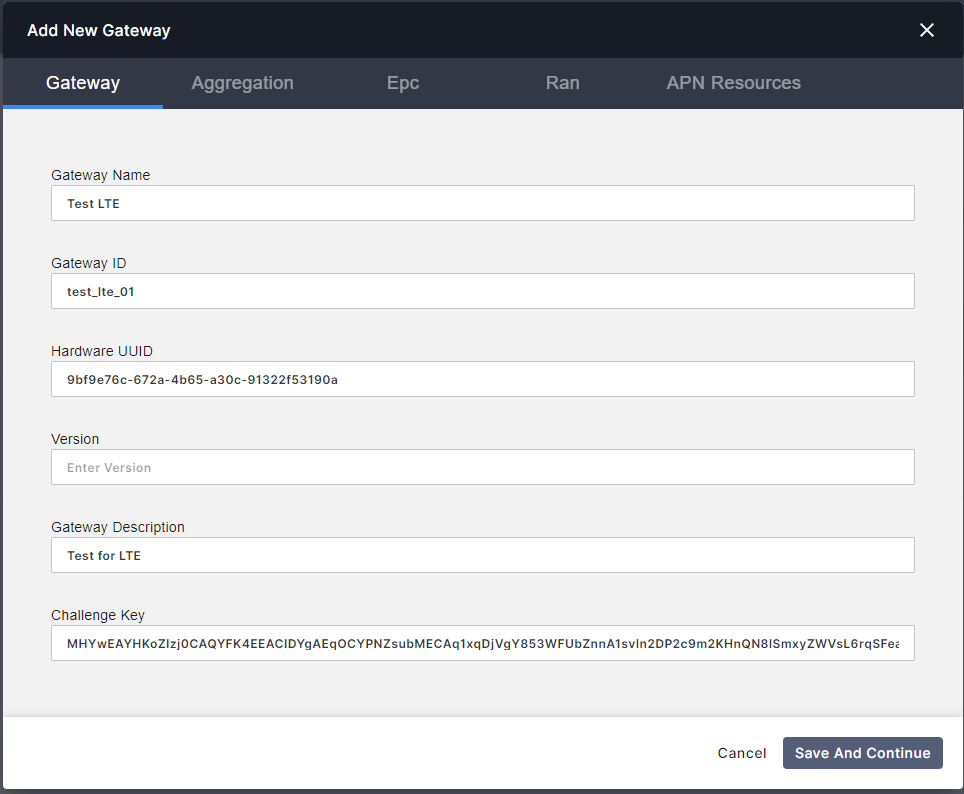Focus the Gateway ID field
Screen dimensions: 964x794
tap(483, 291)
